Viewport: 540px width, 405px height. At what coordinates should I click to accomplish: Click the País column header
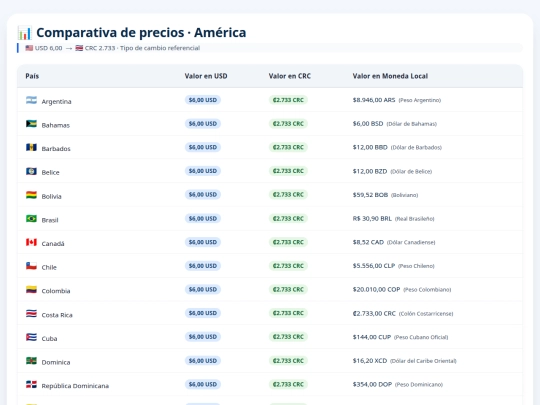pos(32,76)
